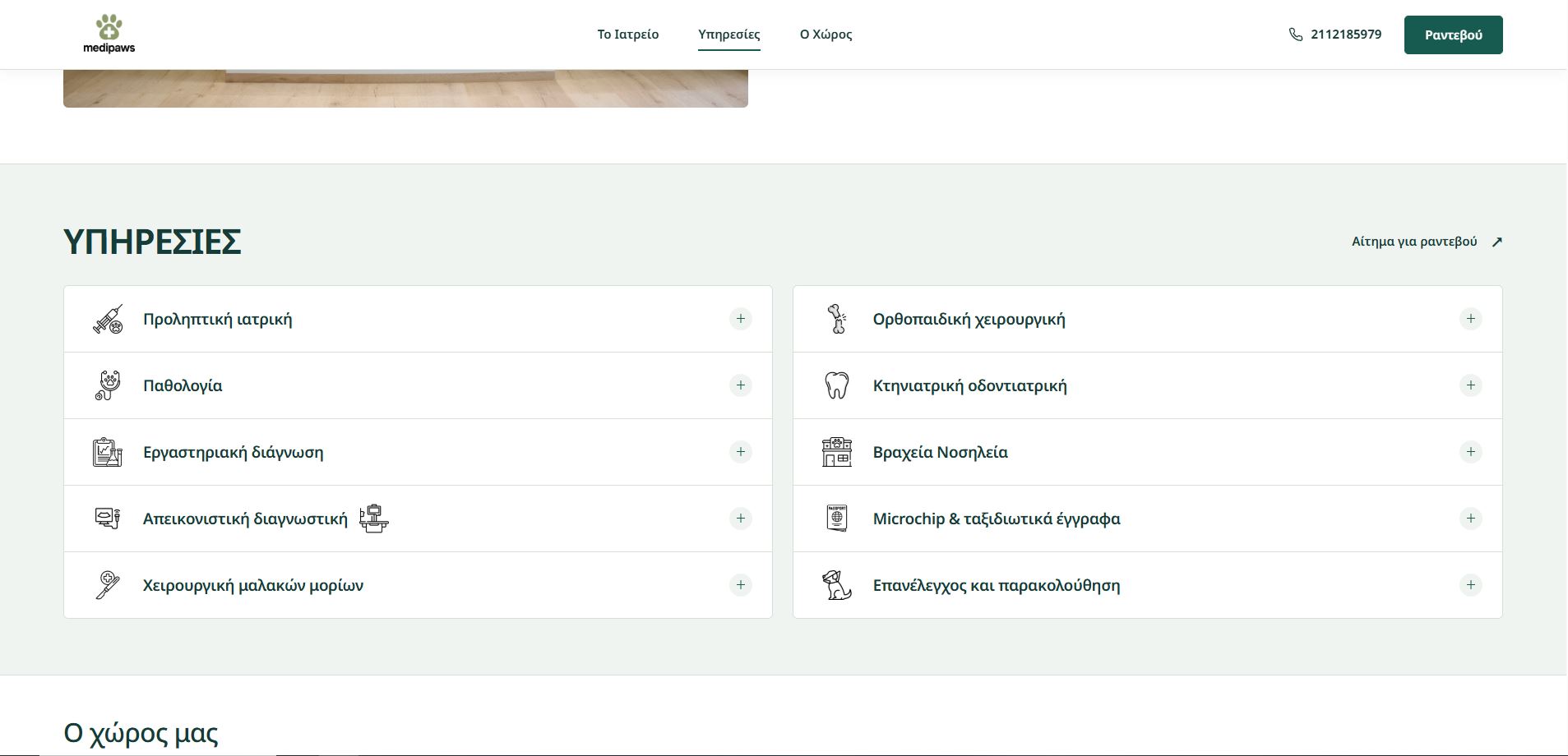Click the phone icon beside 2112185979
The width and height of the screenshot is (1568, 756).
point(1296,35)
